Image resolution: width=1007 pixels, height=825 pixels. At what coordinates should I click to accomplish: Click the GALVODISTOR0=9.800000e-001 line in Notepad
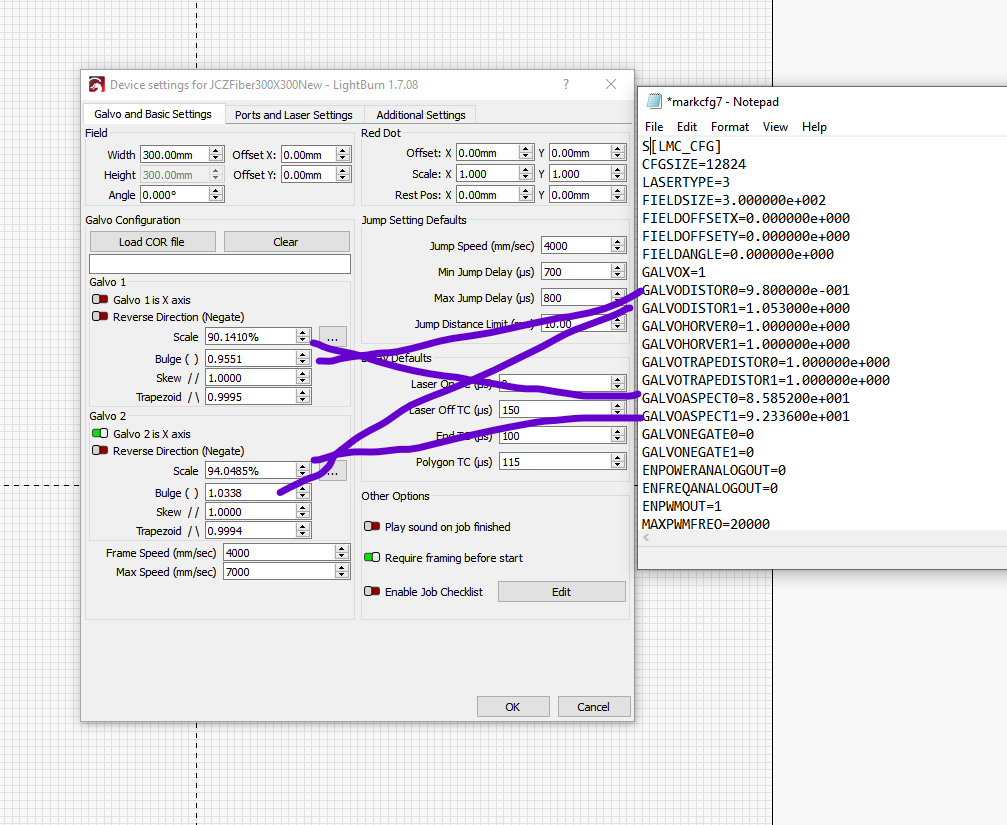746,290
